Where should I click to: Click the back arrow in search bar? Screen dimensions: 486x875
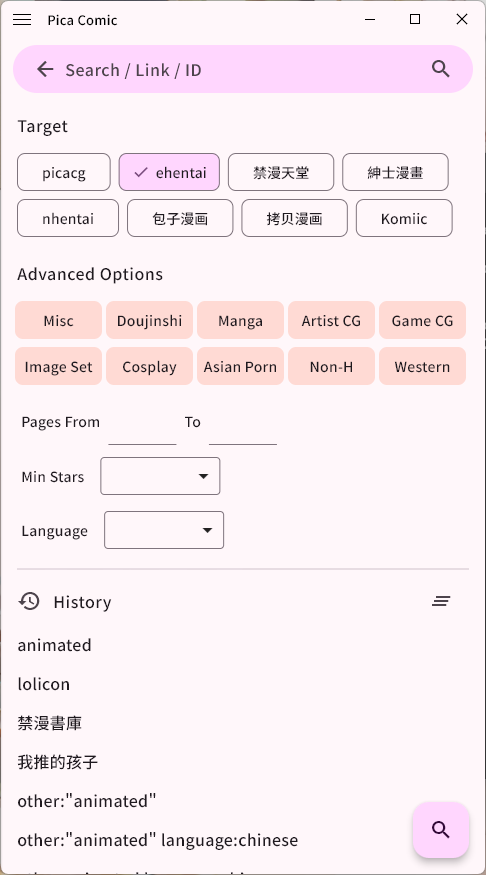pyautogui.click(x=45, y=69)
